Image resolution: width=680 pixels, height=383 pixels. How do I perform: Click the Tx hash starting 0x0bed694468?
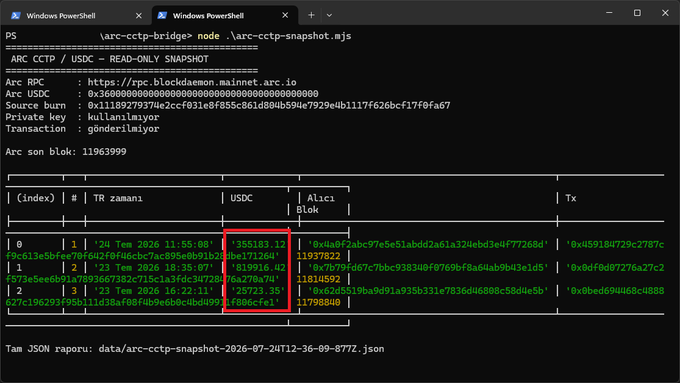pyautogui.click(x=615, y=291)
